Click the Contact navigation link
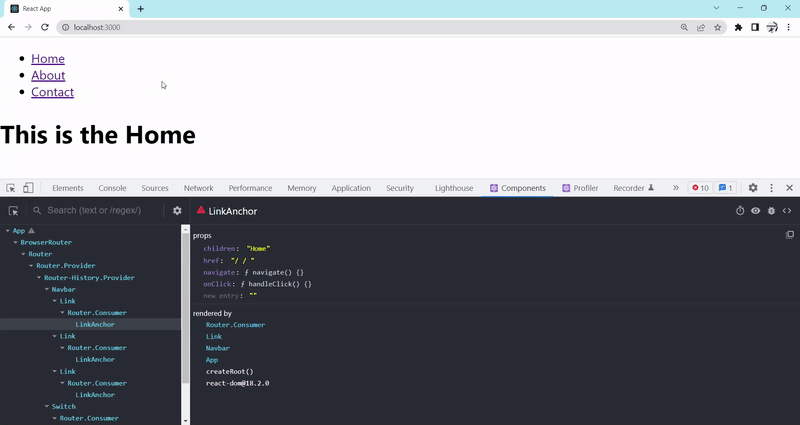 53,92
